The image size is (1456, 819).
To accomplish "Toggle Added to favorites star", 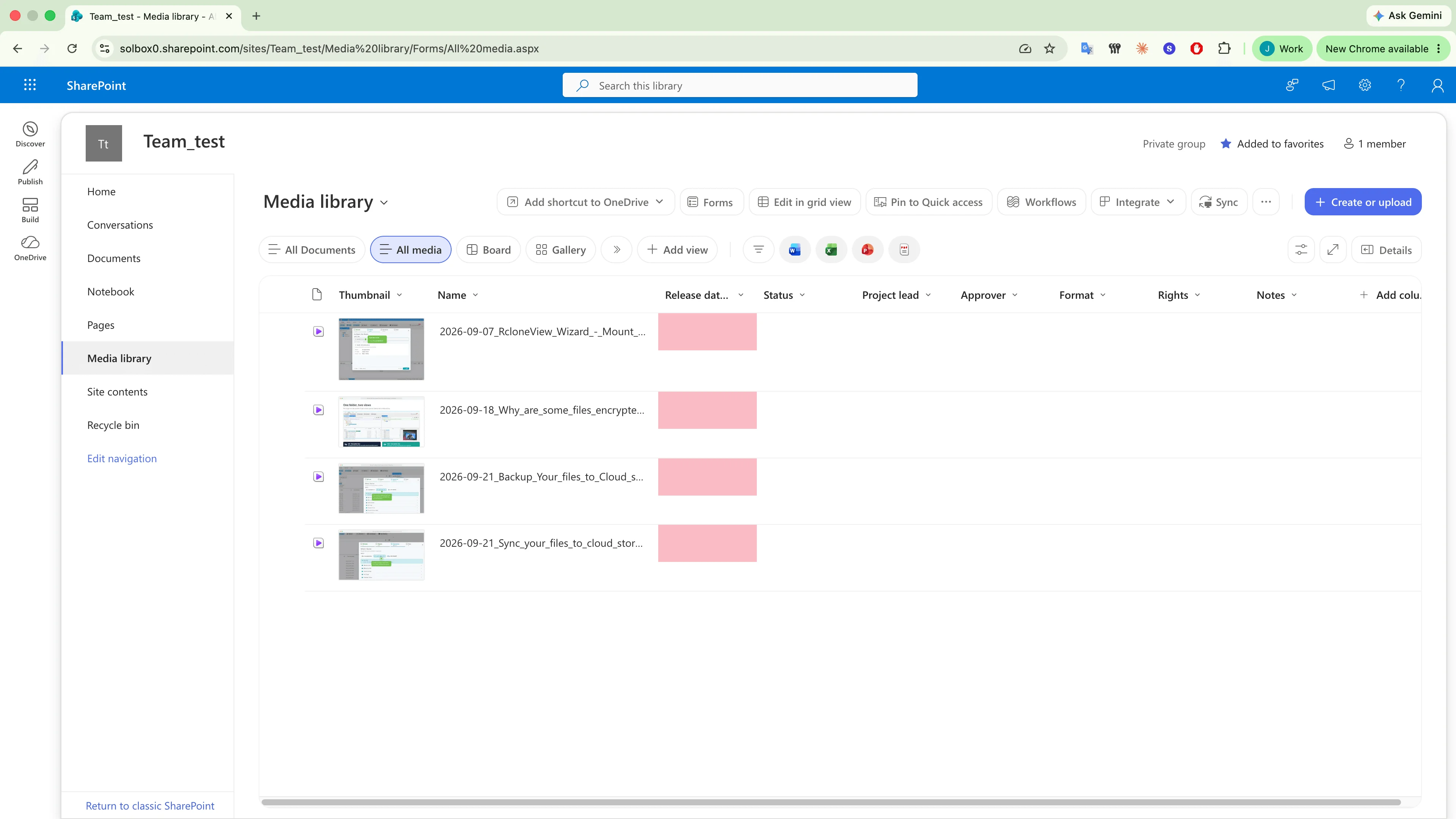I will point(1225,144).
